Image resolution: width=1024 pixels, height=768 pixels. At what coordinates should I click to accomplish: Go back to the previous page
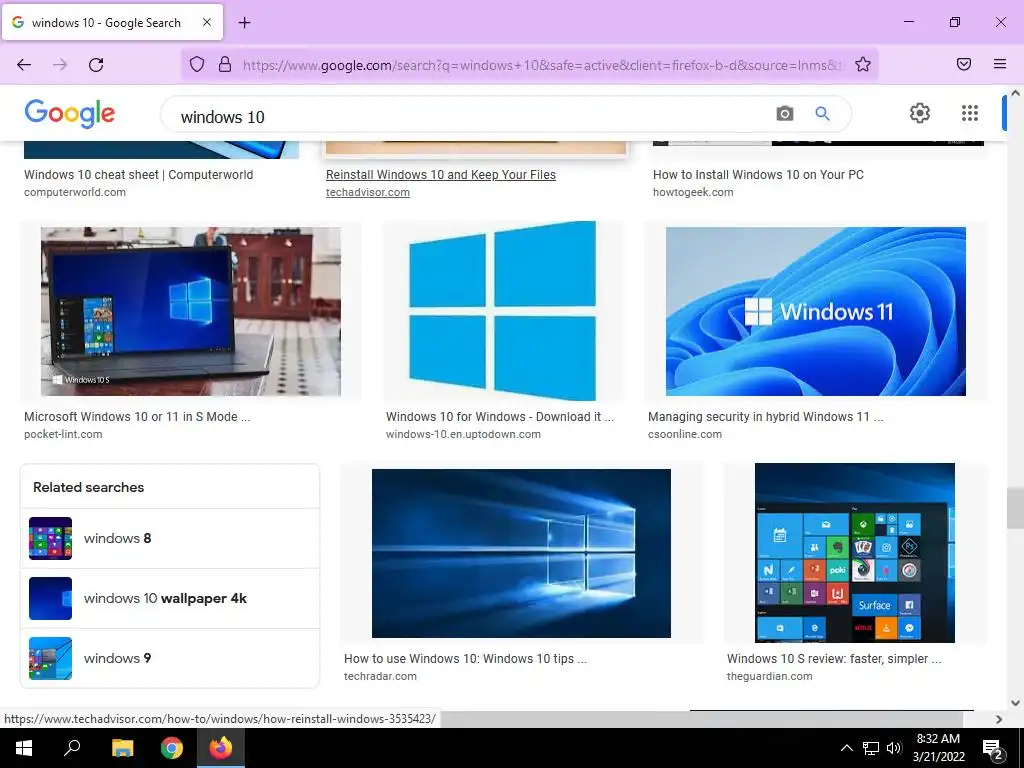coord(24,64)
